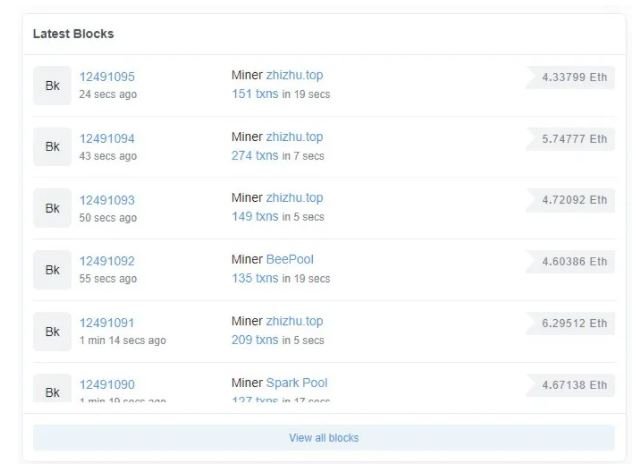Click the Bk icon for block 12491092
Screen dimensions: 636x471
pos(52,270)
